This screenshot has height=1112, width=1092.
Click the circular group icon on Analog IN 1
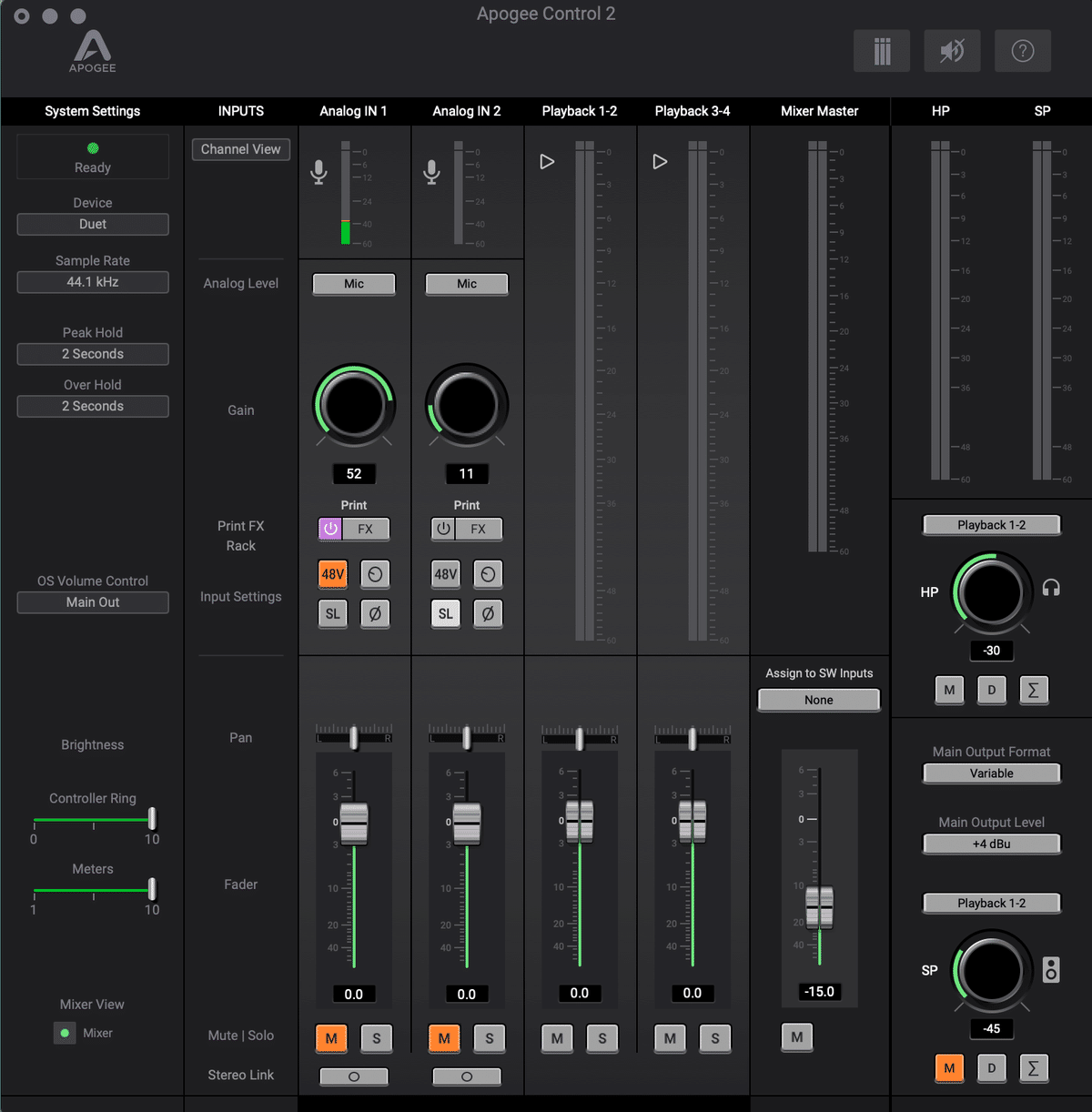(x=375, y=573)
